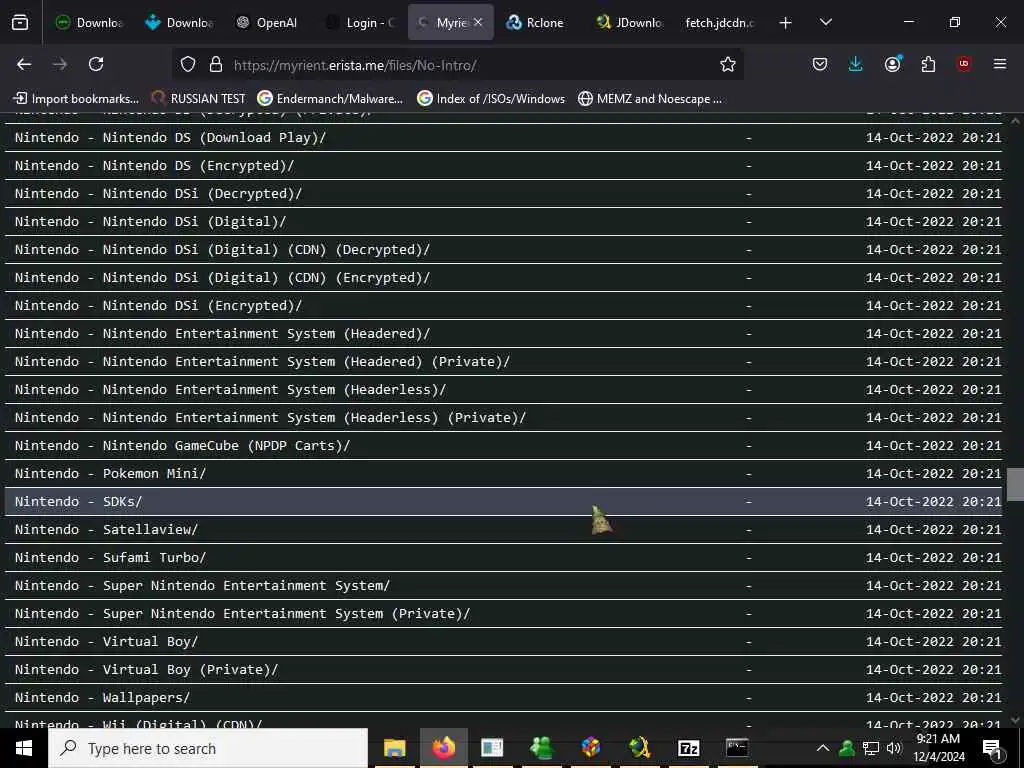Switch to the OpenAI tab

[268, 23]
